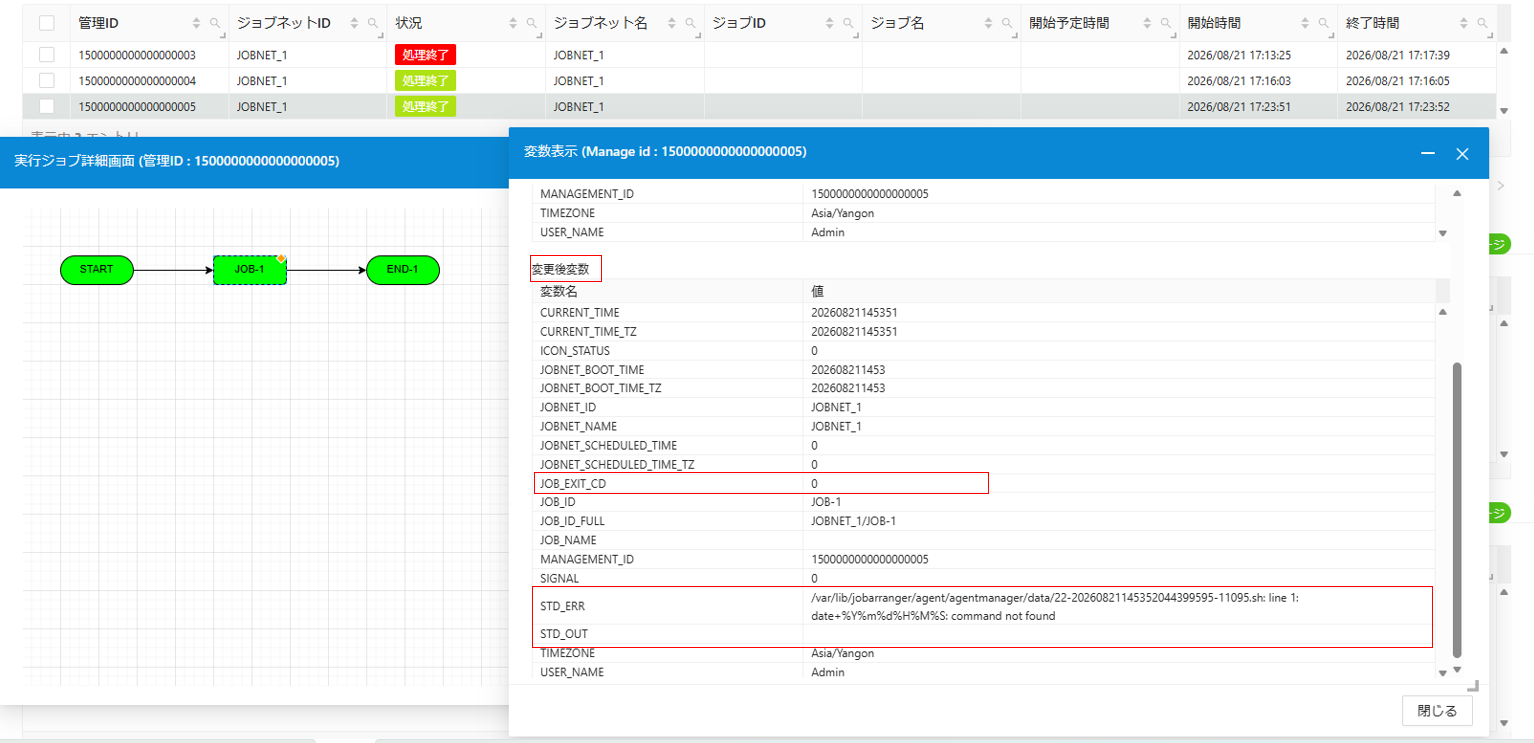The height and width of the screenshot is (743, 1534).
Task: Select the STD_ERR variable row
Action: (x=984, y=606)
